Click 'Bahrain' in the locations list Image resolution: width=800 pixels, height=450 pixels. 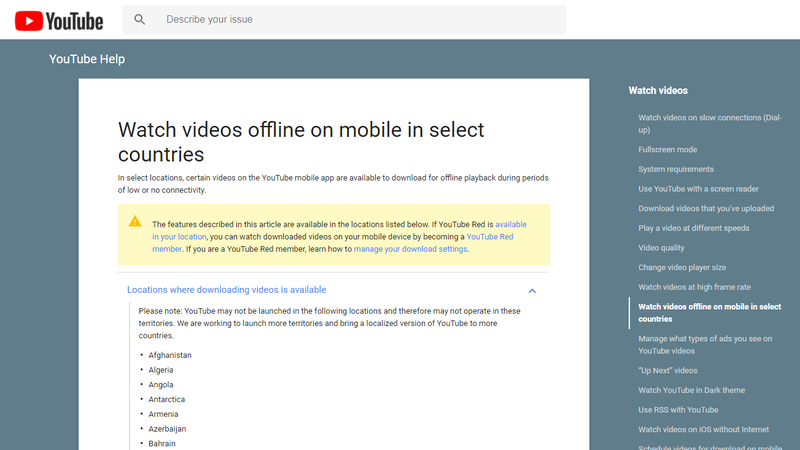(162, 444)
